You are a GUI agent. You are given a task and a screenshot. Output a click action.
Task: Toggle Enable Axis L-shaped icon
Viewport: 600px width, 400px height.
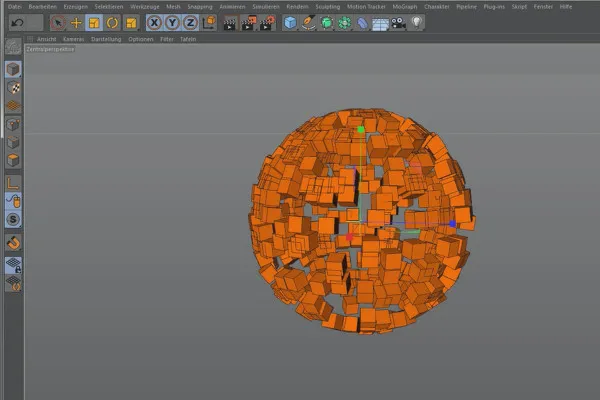click(13, 183)
